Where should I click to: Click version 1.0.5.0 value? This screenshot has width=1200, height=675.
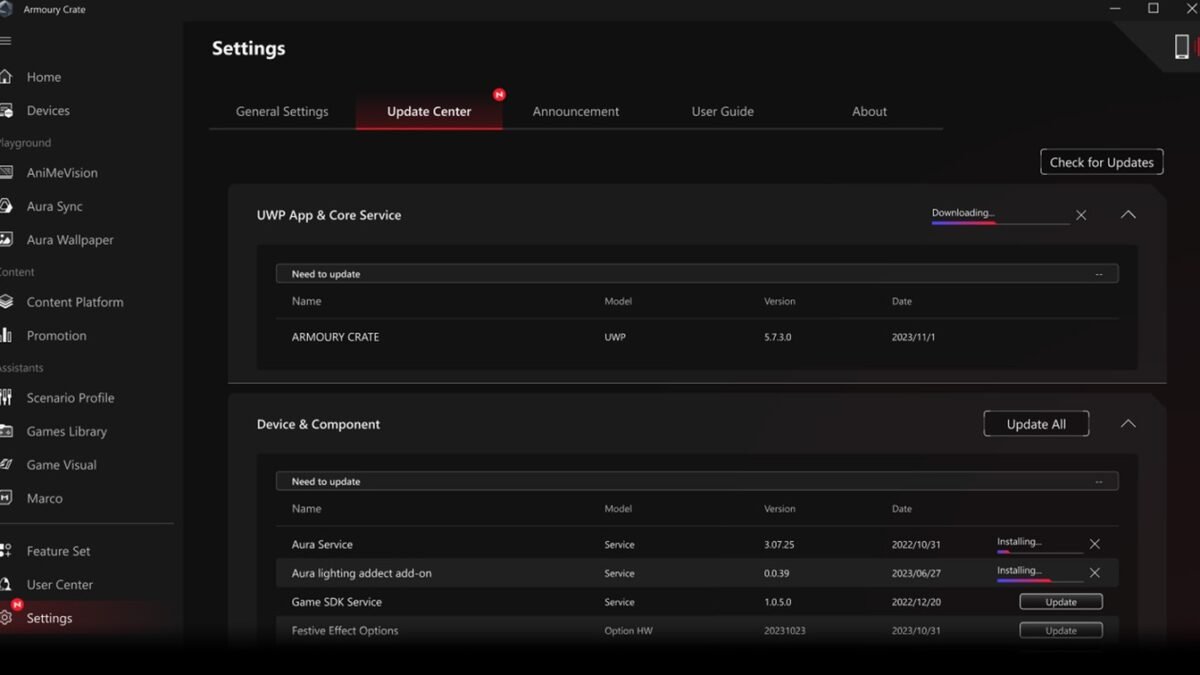777,602
